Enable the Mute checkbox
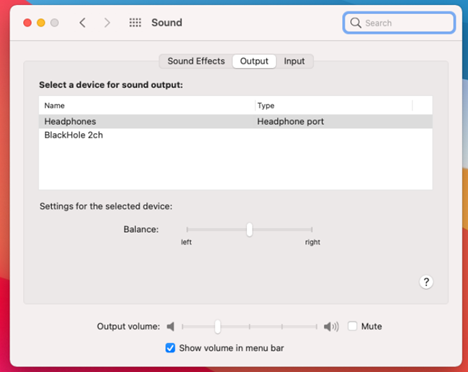 pyautogui.click(x=352, y=326)
